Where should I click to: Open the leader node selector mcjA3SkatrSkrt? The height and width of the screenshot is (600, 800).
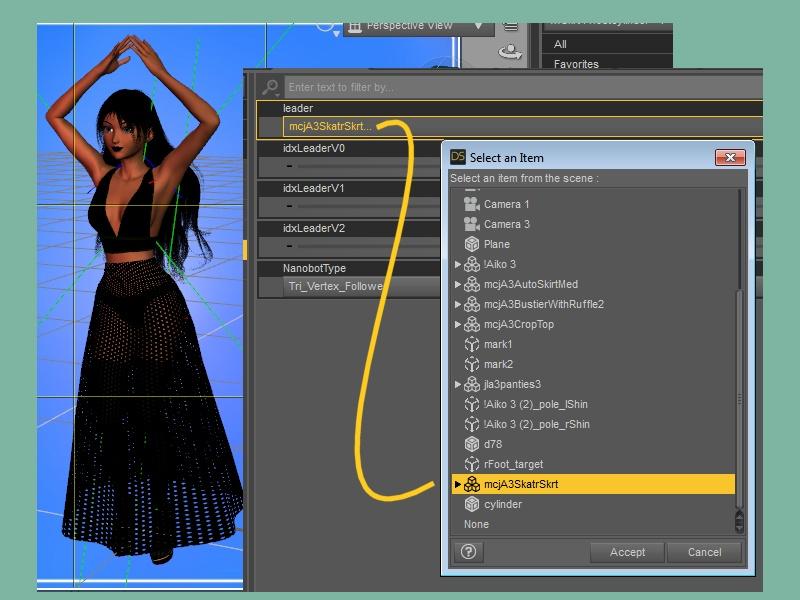522,127
